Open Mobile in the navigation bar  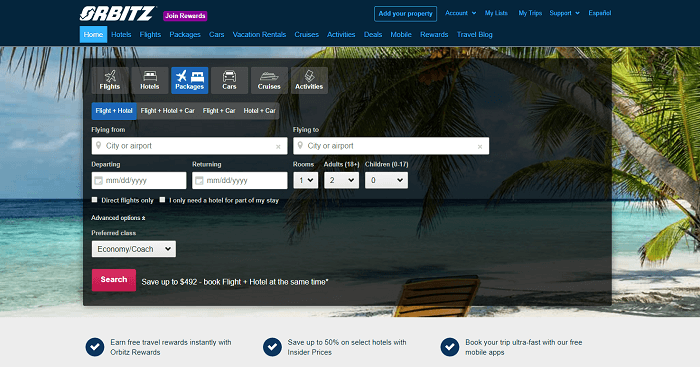[401, 34]
